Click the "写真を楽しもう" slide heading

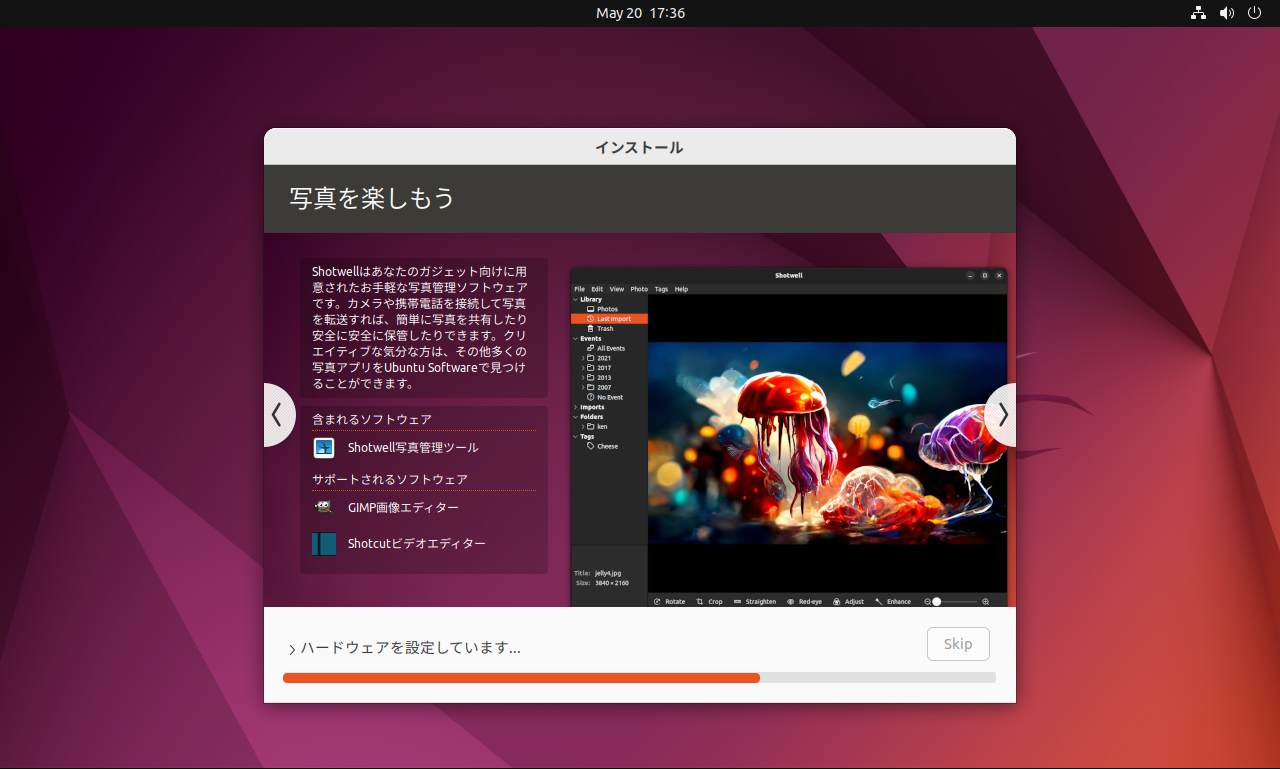(x=372, y=198)
